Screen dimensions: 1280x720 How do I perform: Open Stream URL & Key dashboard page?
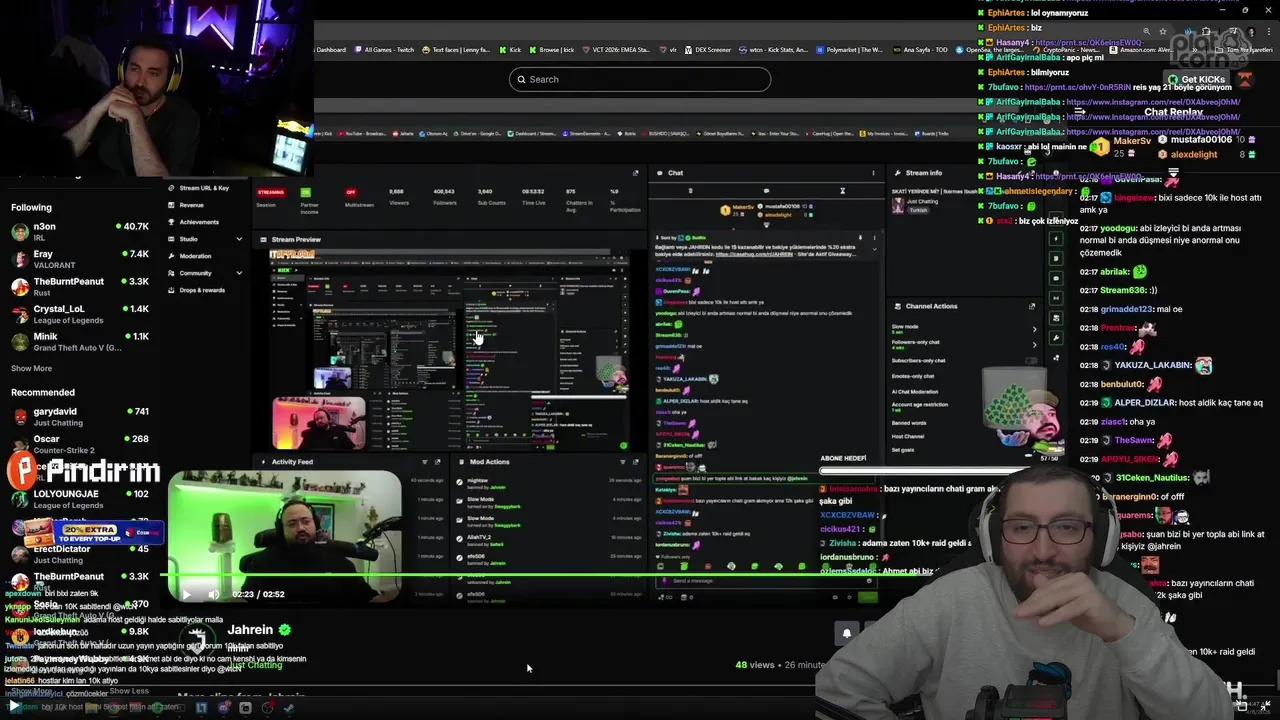point(204,188)
